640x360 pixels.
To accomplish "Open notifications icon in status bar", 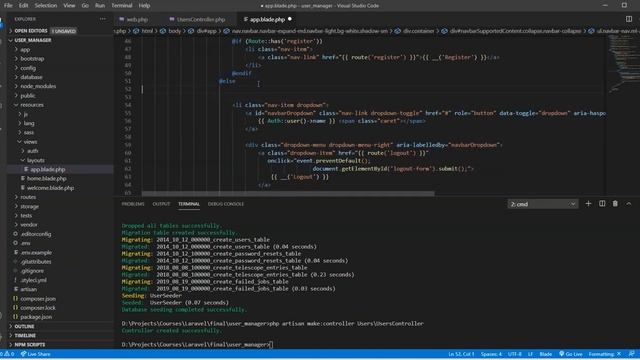I will click(x=632, y=354).
